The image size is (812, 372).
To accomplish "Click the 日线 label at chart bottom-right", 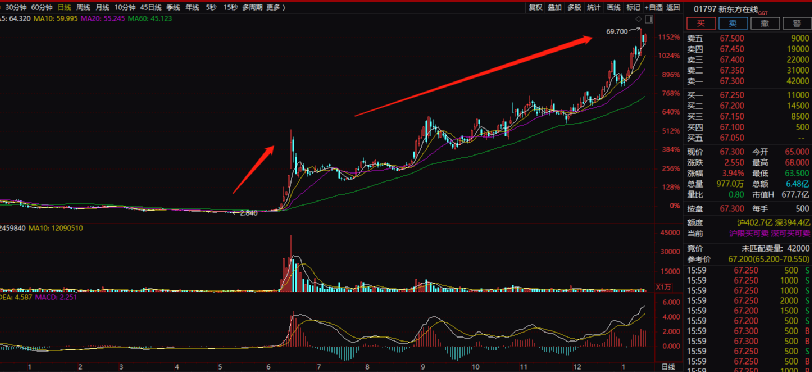I will (x=668, y=367).
